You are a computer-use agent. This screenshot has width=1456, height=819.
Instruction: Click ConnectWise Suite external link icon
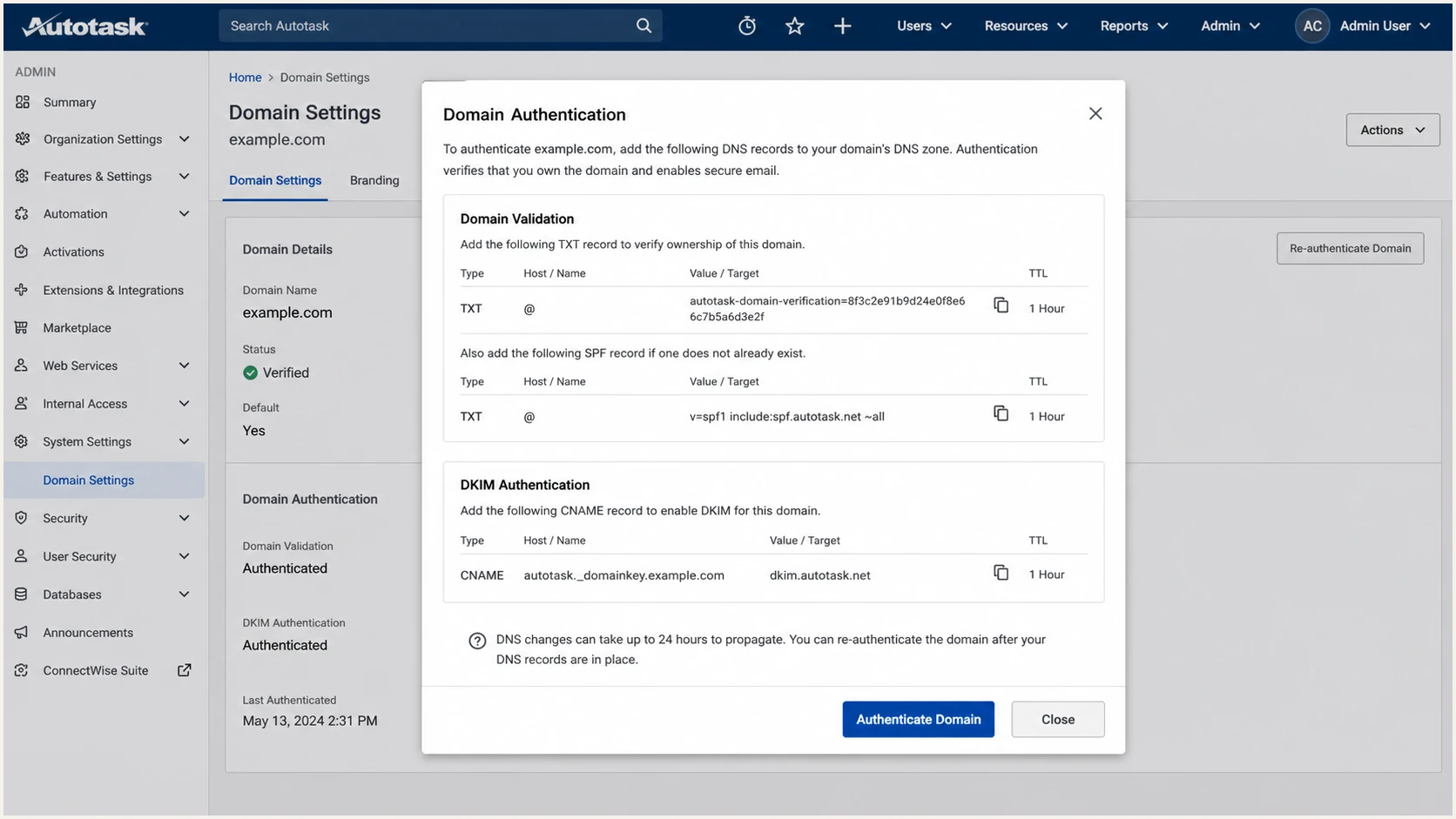tap(185, 670)
